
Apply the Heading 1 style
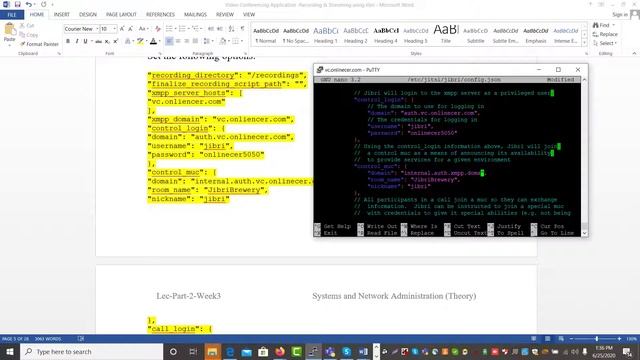[326, 35]
